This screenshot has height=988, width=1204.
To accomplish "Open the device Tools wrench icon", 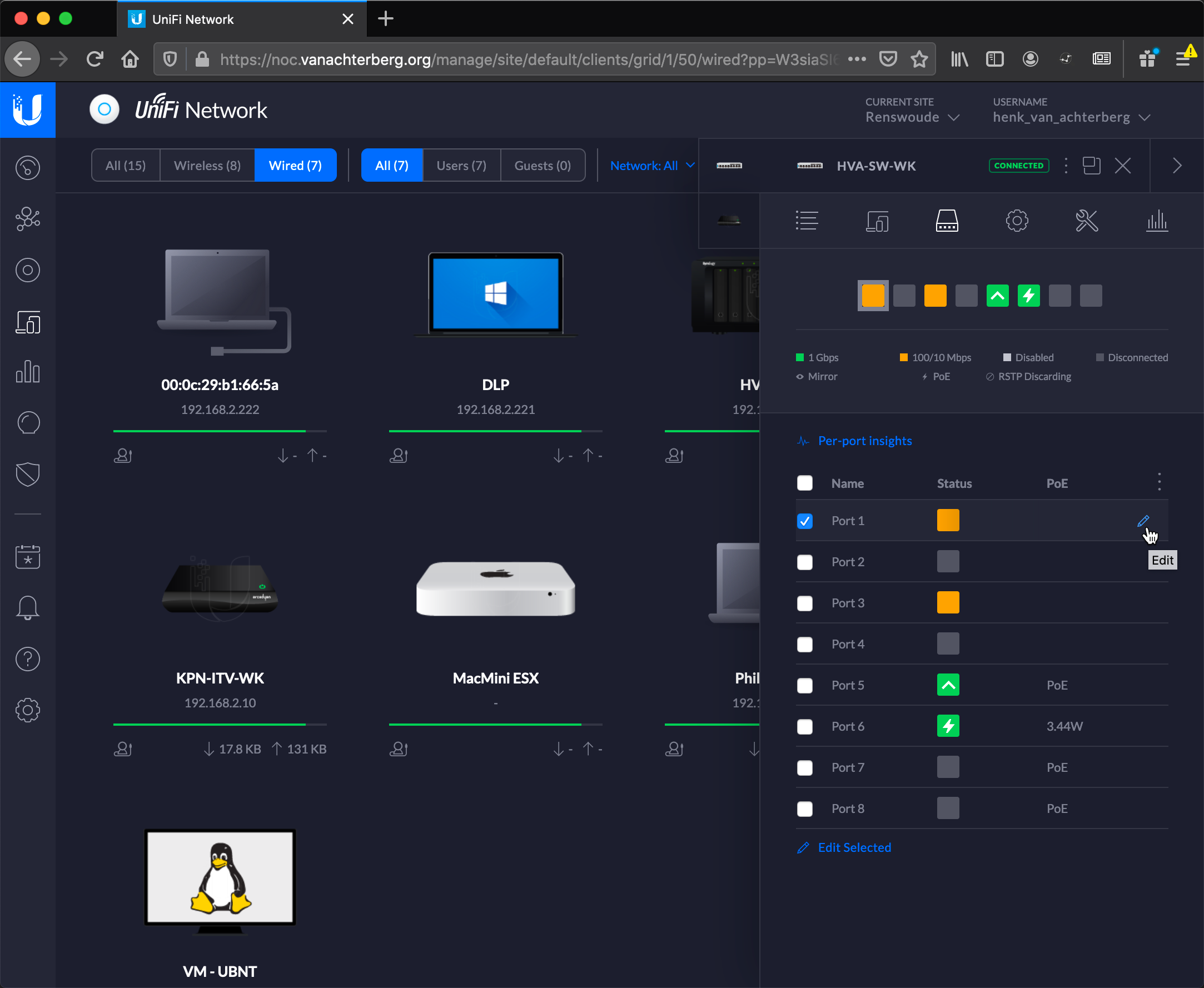I will pyautogui.click(x=1086, y=221).
